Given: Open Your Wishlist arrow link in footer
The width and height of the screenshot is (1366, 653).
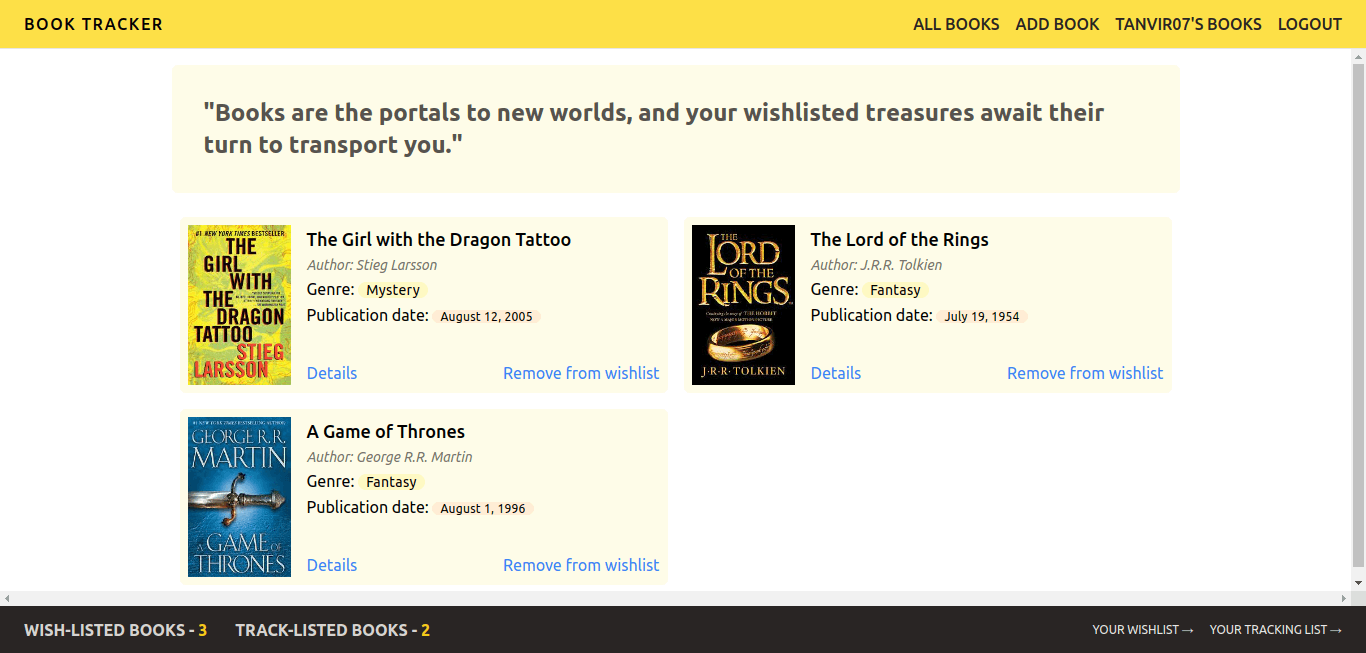Looking at the screenshot, I should [1143, 630].
